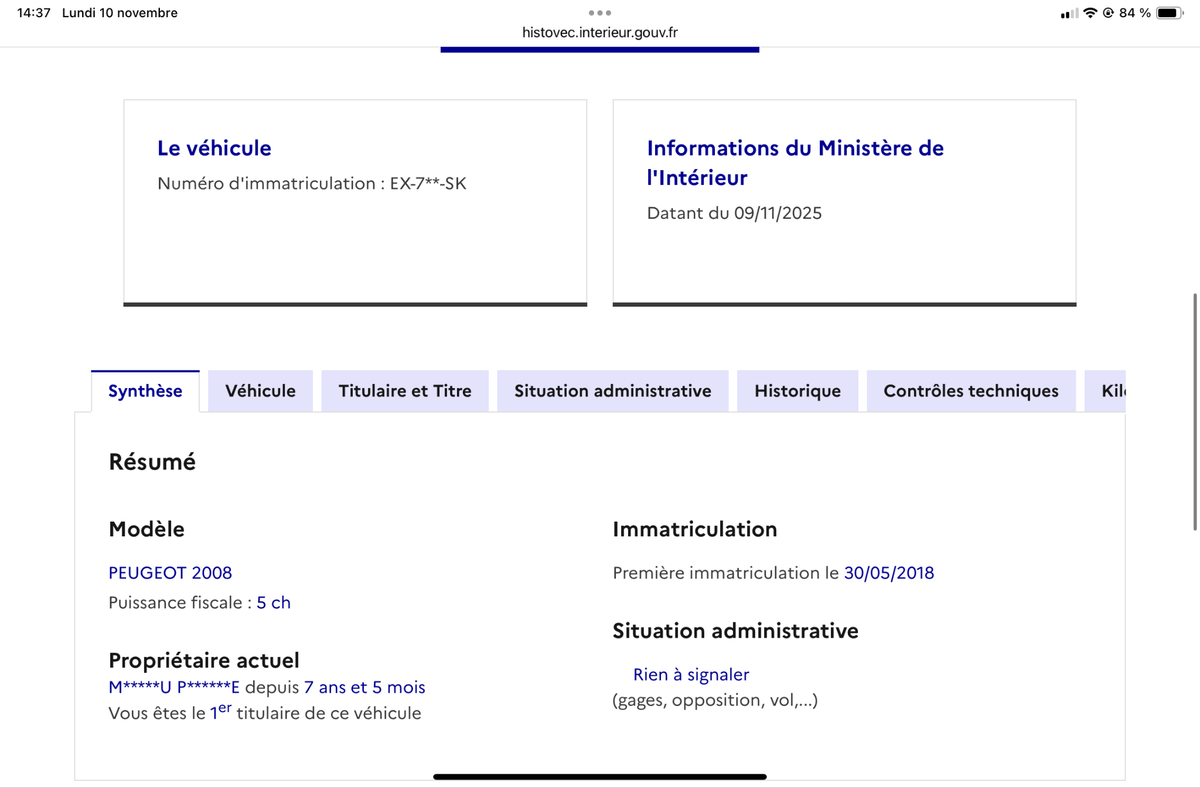The image size is (1200, 788).
Task: Click the 'Résumé' heading
Action: pos(152,462)
